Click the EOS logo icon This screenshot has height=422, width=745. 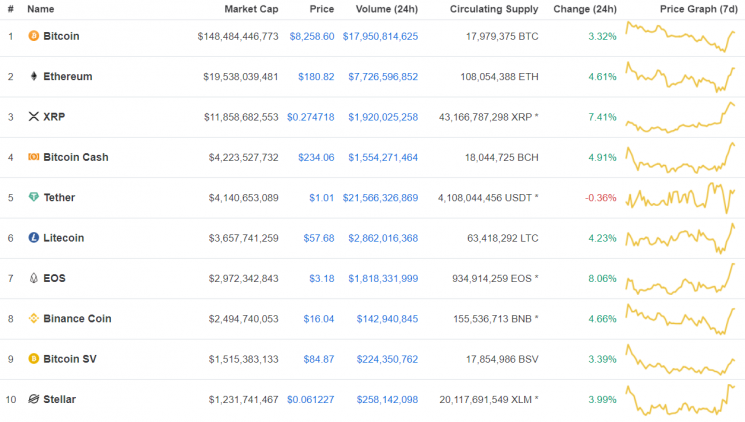coord(33,278)
